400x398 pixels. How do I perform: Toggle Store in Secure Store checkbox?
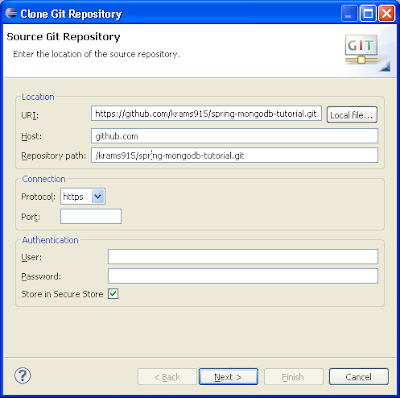coord(113,294)
